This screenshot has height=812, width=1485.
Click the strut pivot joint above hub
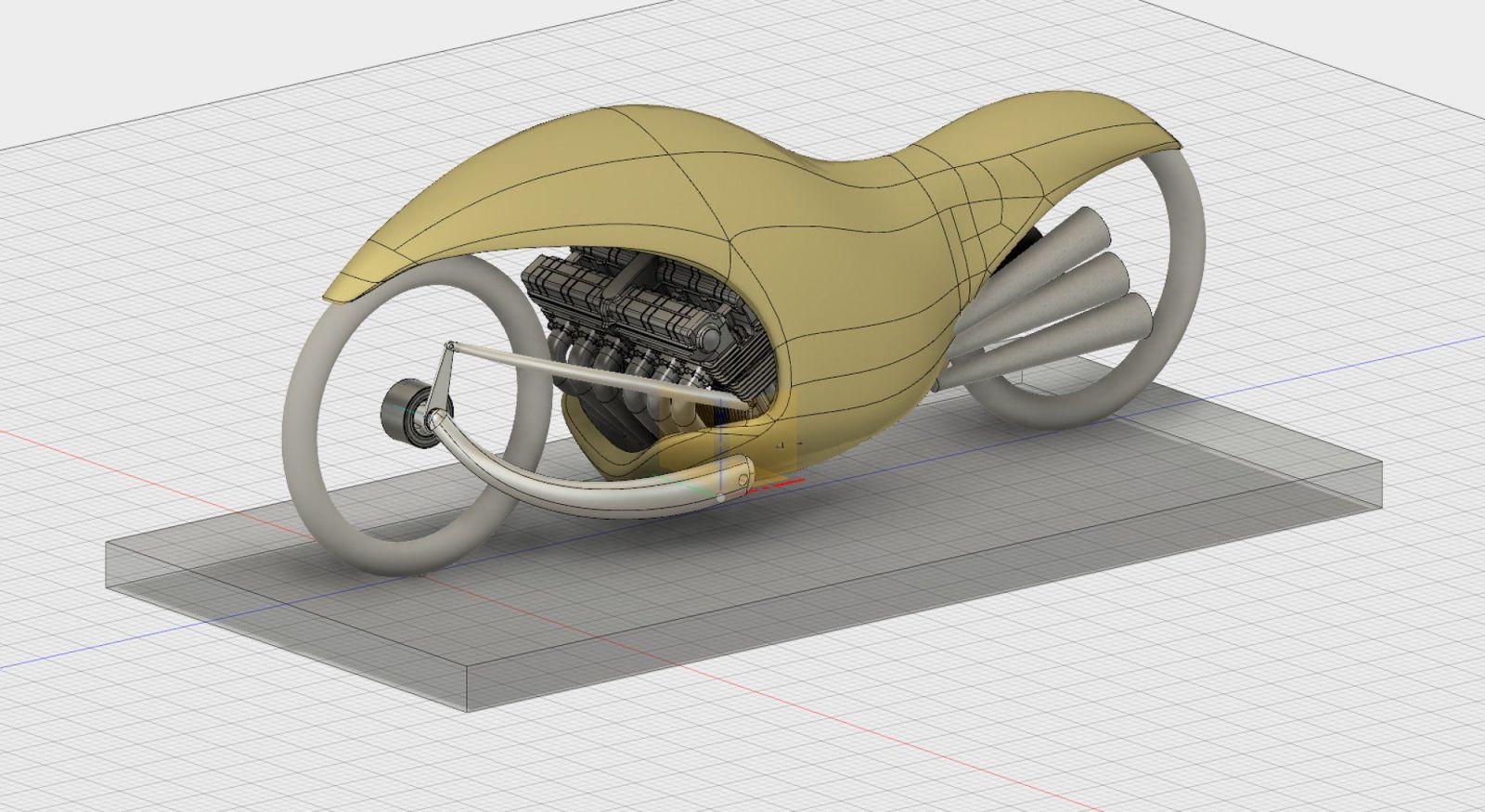pos(450,347)
